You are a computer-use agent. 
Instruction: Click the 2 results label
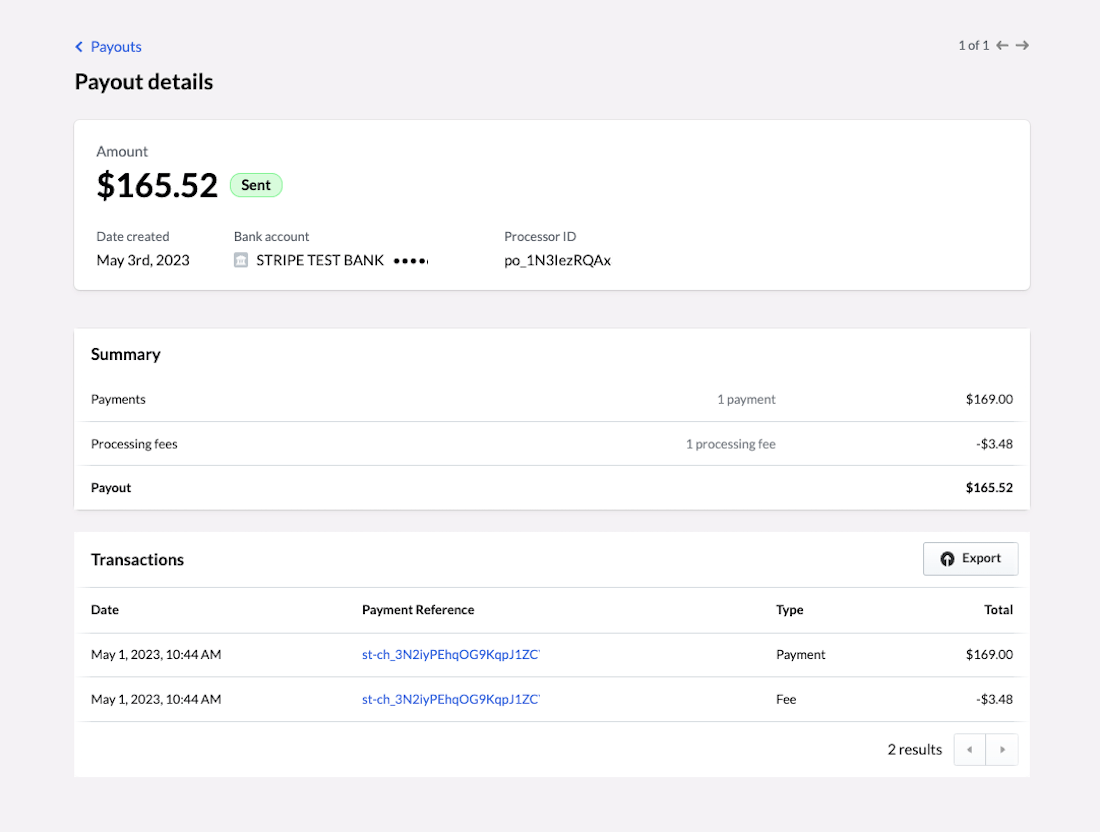(x=914, y=748)
